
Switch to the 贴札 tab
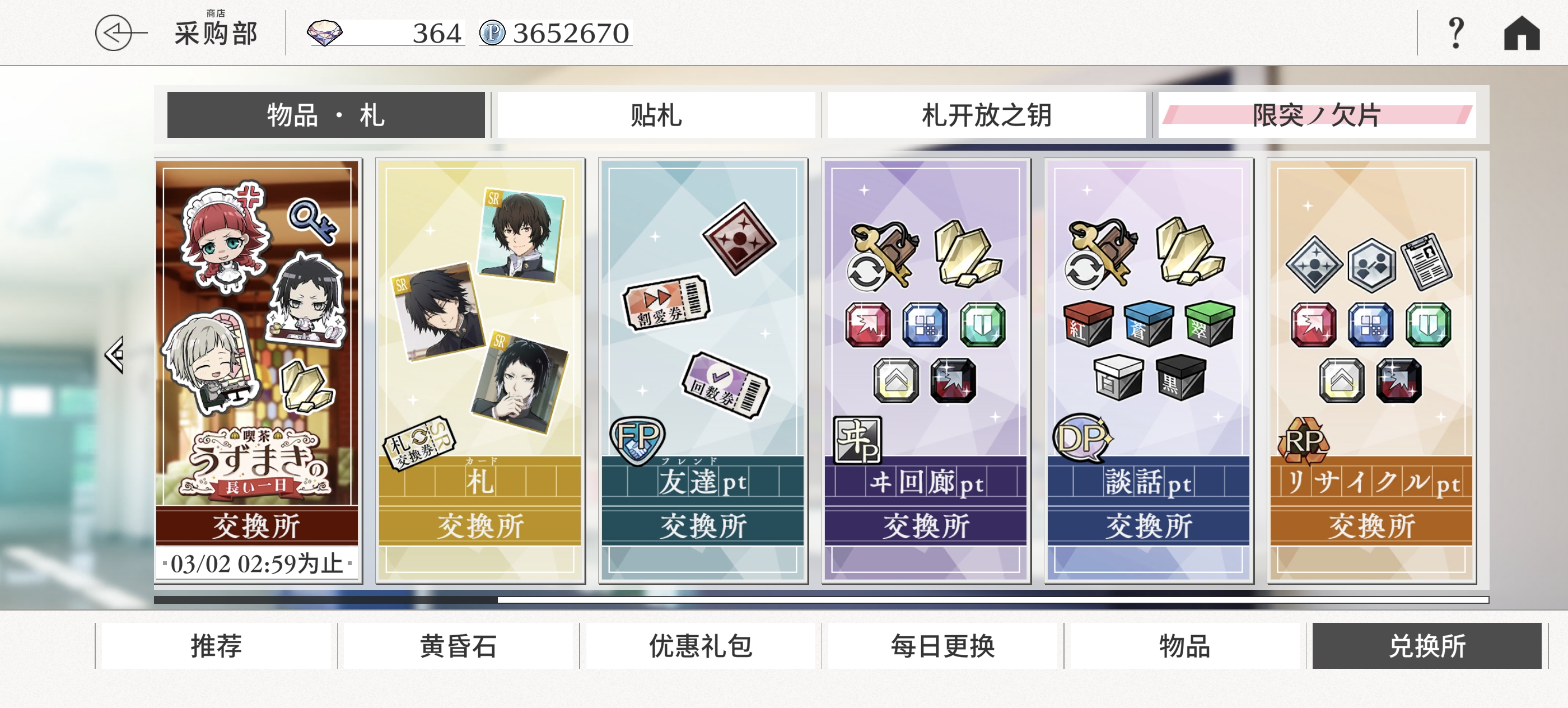(x=656, y=115)
